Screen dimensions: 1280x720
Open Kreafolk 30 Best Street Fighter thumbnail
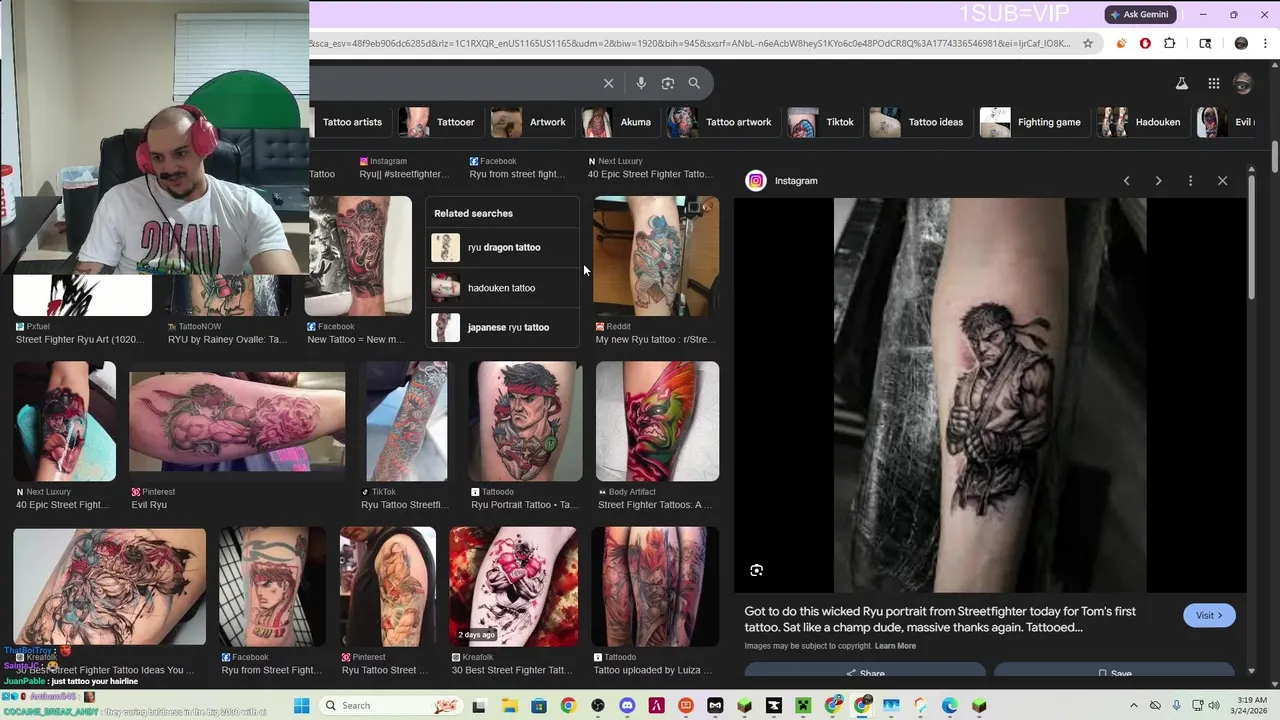point(513,586)
